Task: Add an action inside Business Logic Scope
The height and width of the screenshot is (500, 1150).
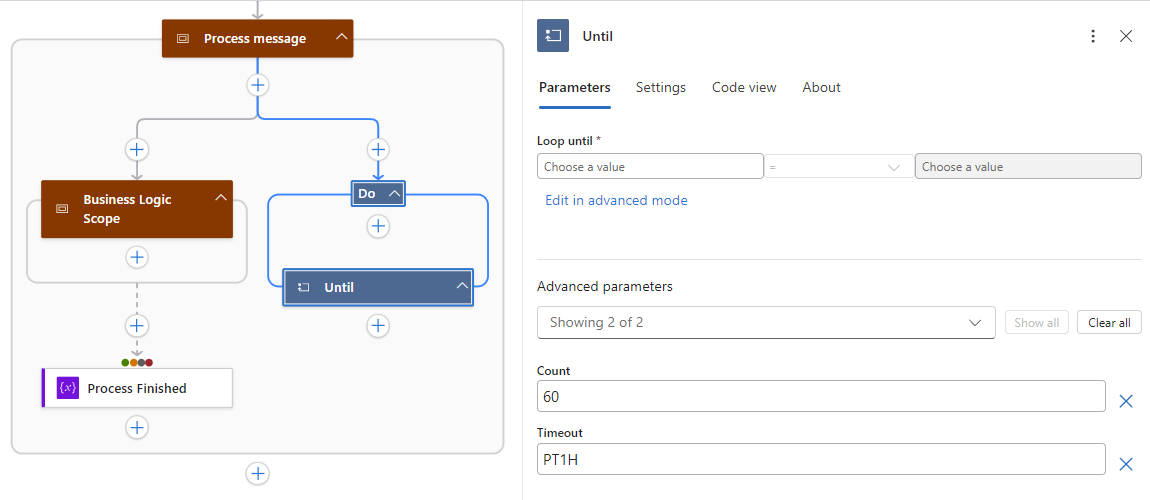Action: [x=137, y=258]
